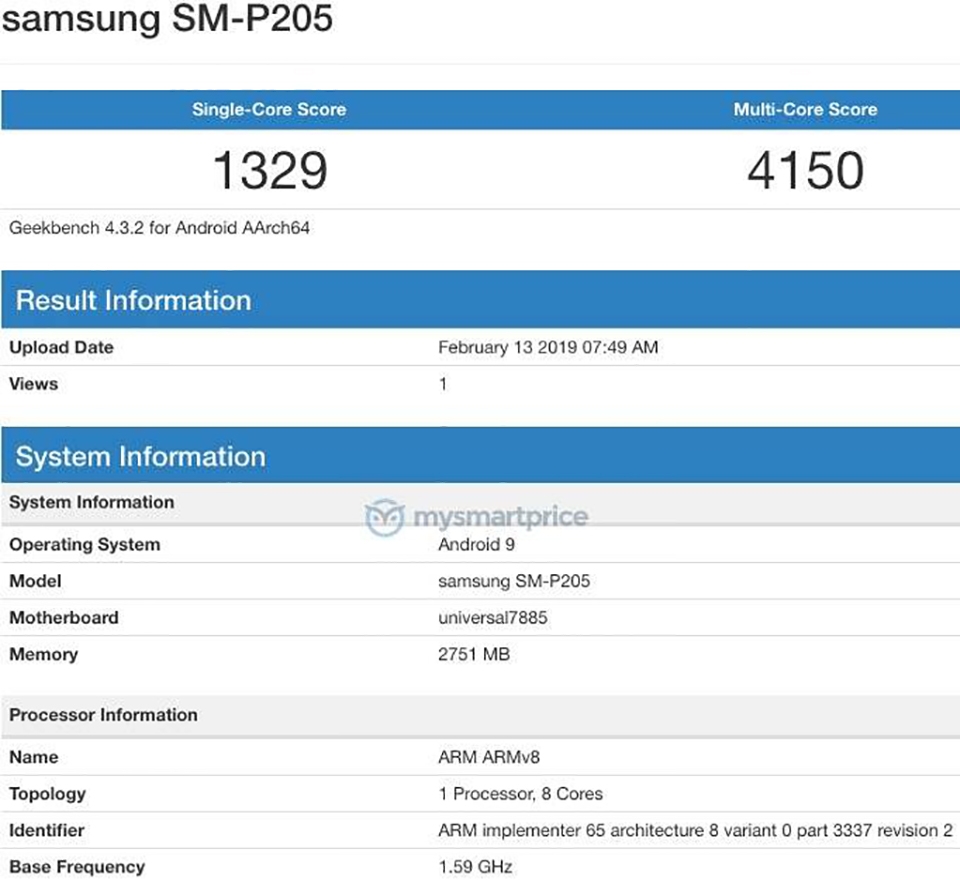Select the Operating System label
This screenshot has width=960, height=880.
(84, 544)
